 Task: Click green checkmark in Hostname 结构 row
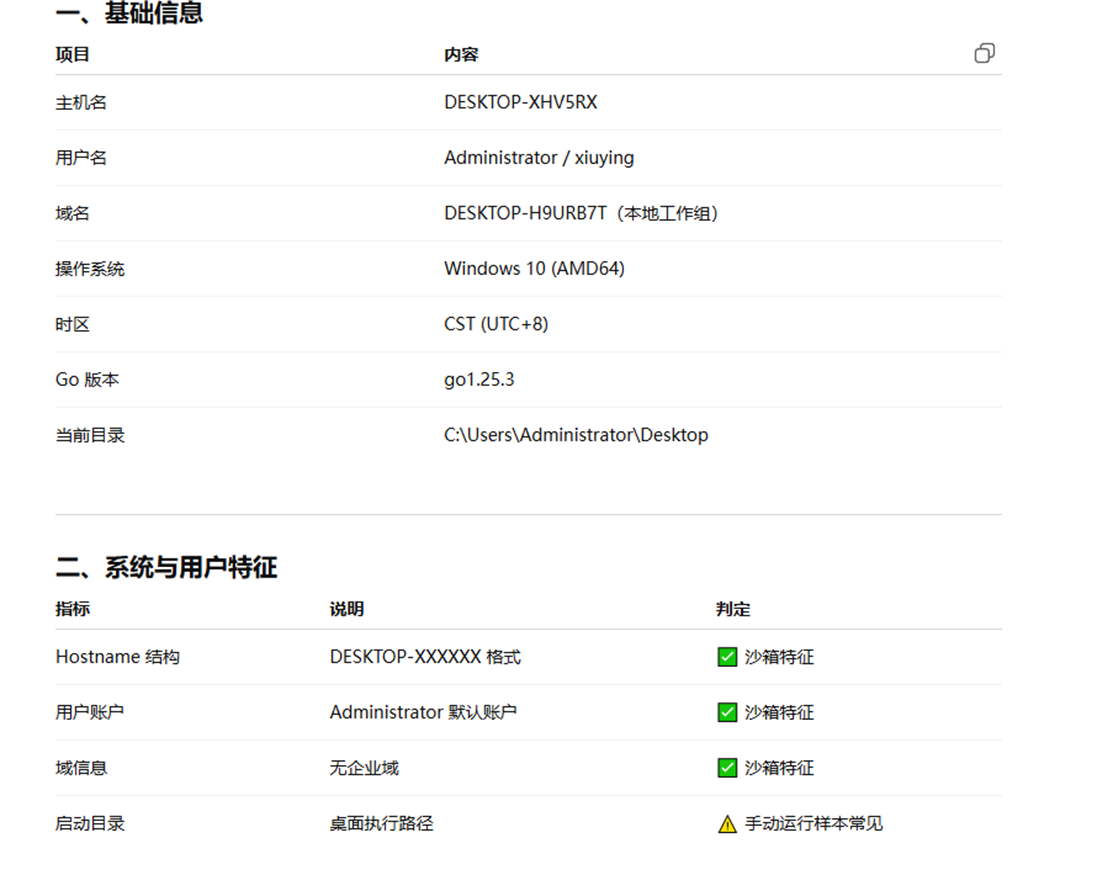pos(728,657)
